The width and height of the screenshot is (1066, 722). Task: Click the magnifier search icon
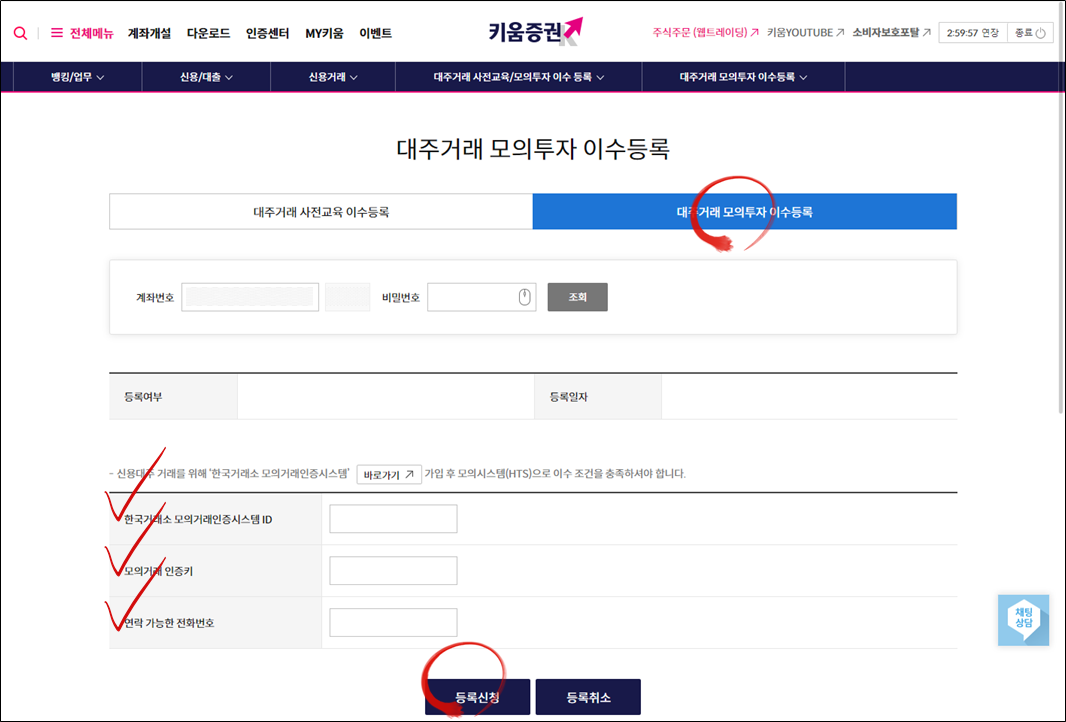point(20,33)
